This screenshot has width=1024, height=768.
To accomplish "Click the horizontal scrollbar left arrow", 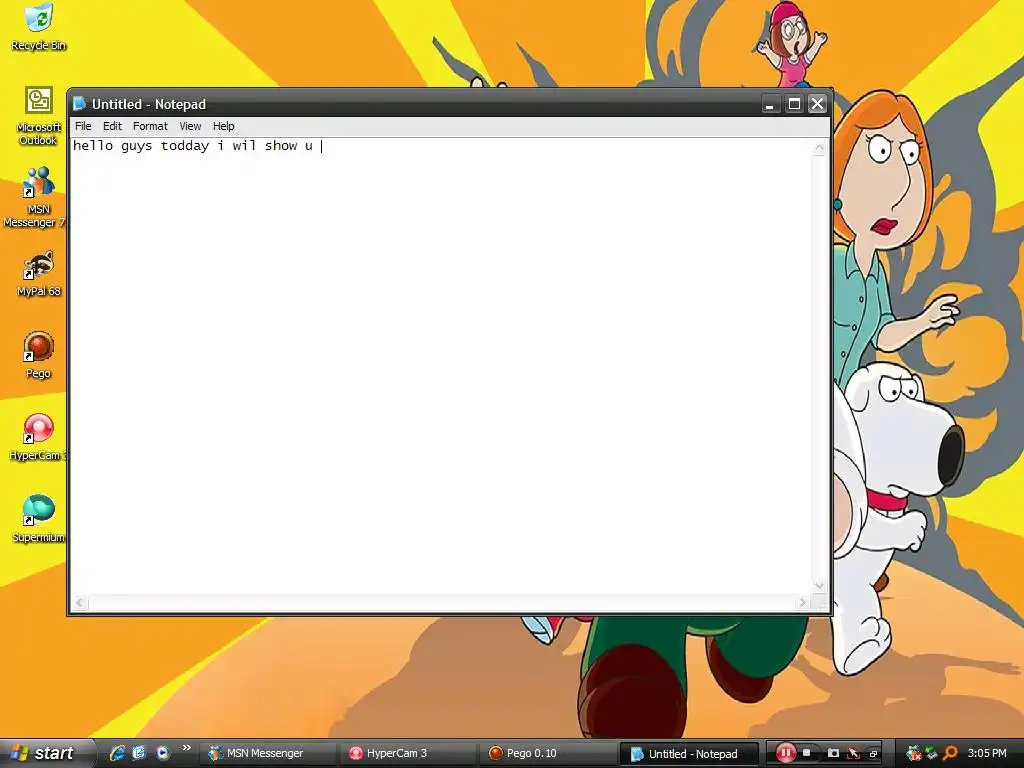I will tap(80, 603).
